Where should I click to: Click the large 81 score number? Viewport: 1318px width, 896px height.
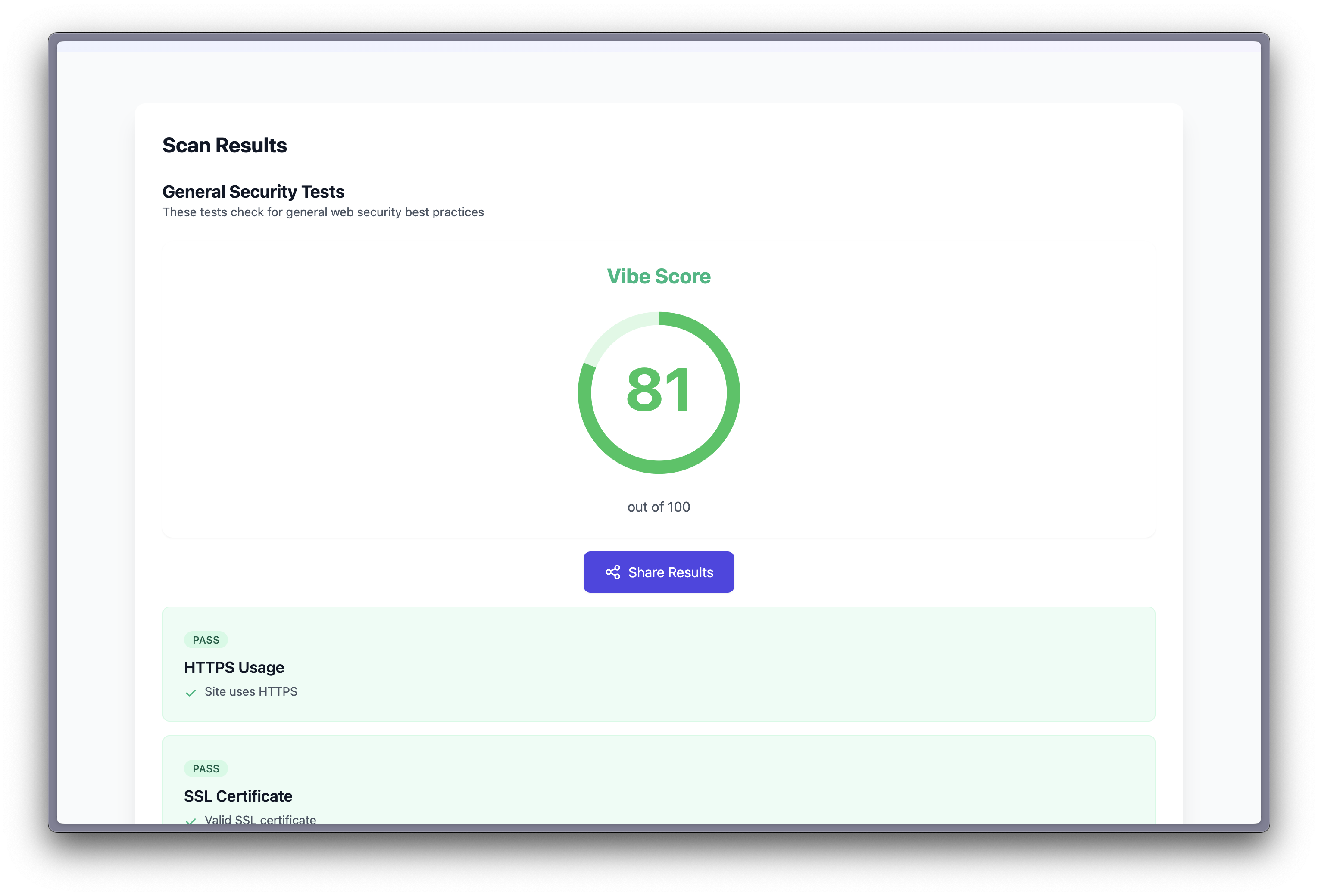coord(659,390)
